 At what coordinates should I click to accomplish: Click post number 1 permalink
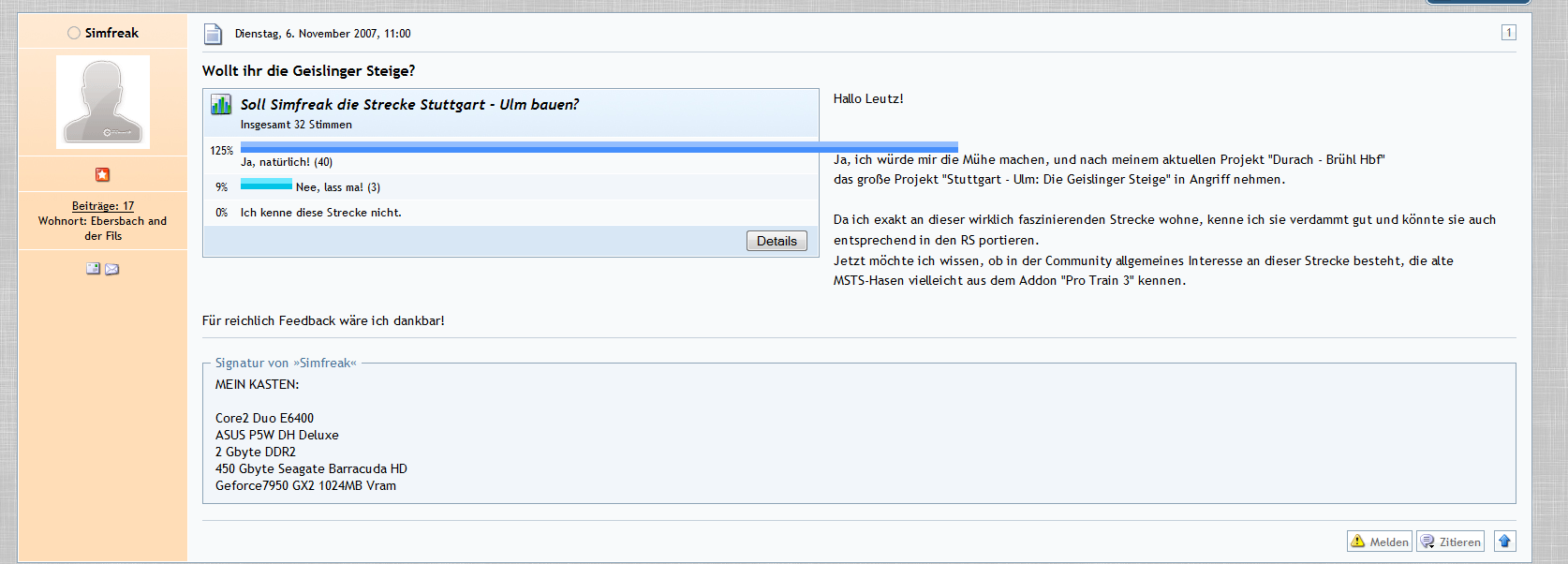pyautogui.click(x=1508, y=33)
